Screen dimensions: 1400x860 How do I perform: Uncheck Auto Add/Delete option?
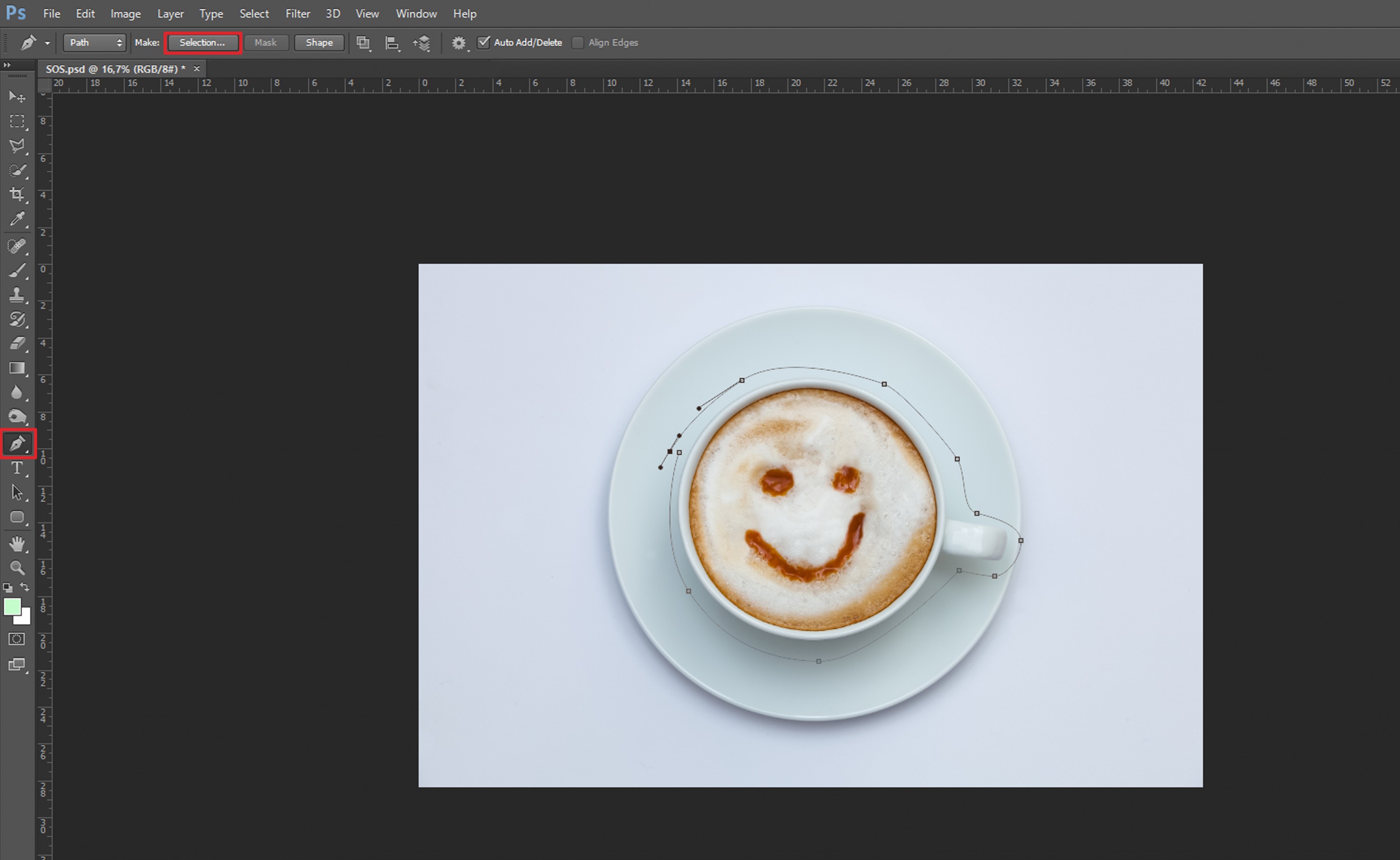(x=484, y=42)
